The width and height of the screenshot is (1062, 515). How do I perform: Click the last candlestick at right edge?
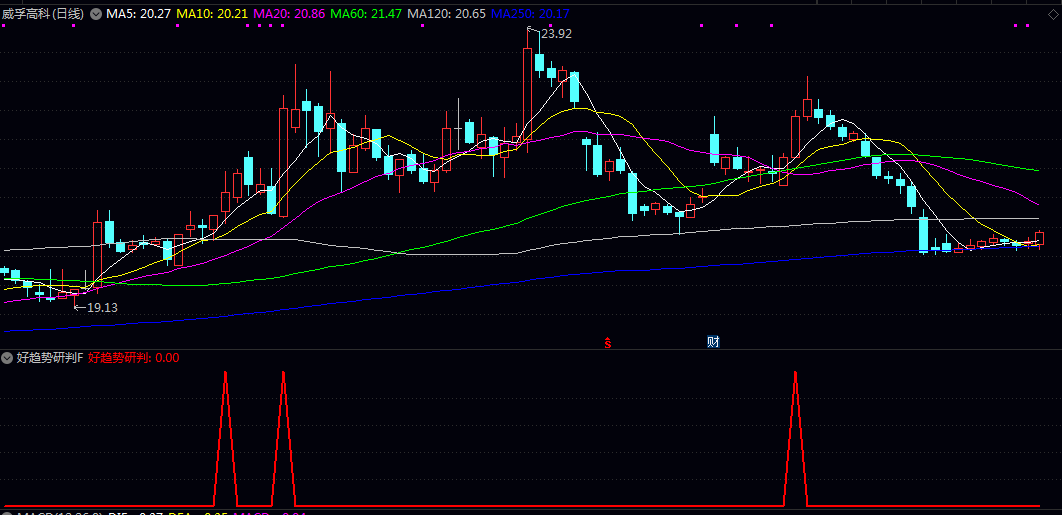point(1040,238)
